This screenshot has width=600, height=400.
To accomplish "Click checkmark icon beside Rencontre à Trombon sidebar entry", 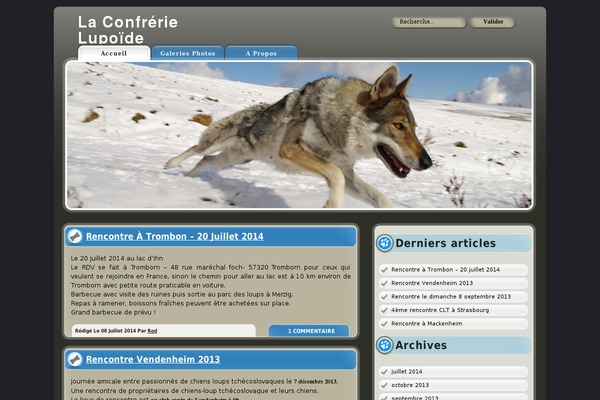I will tap(384, 270).
